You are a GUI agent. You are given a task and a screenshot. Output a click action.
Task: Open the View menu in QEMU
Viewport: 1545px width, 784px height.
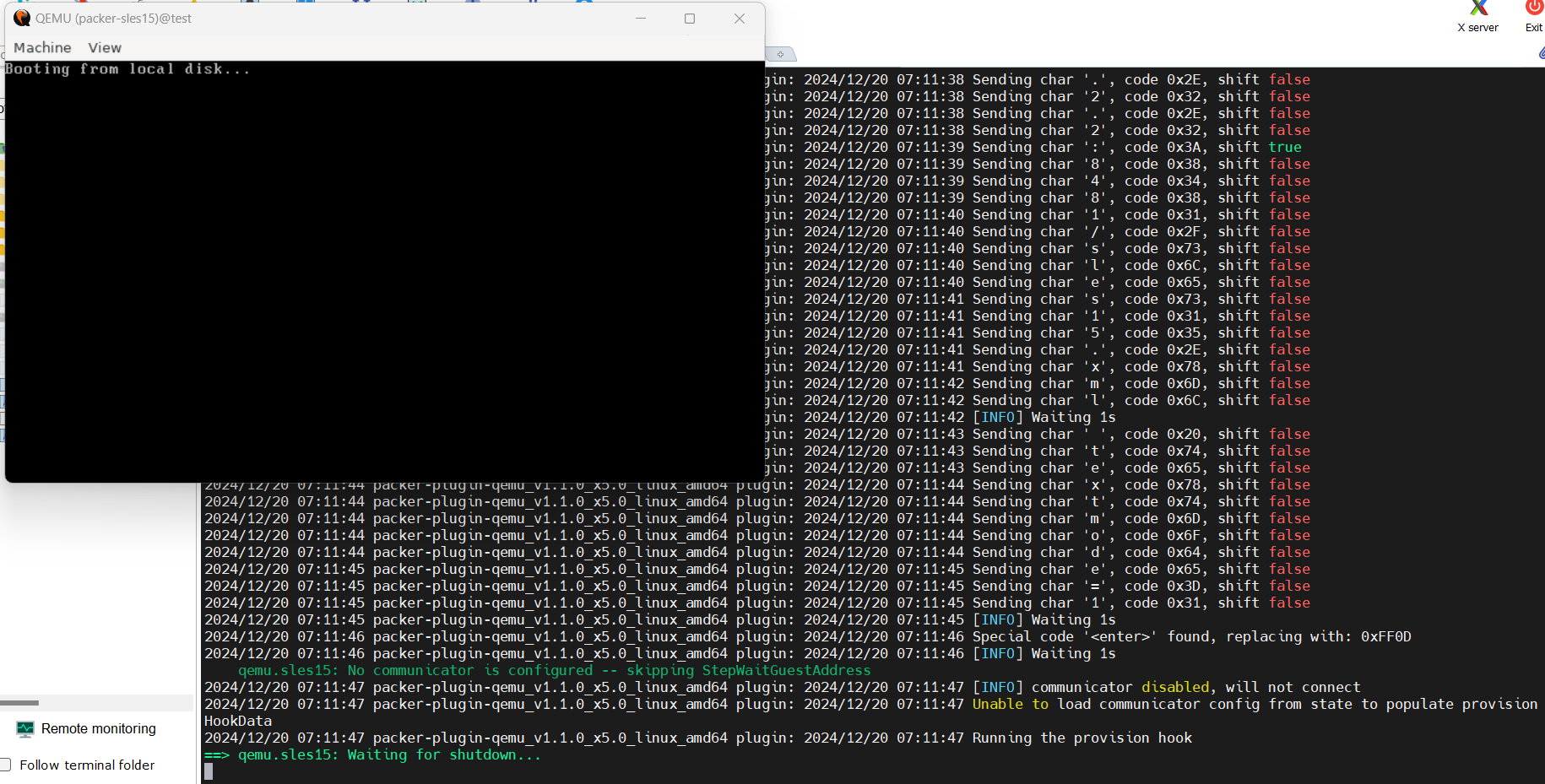pyautogui.click(x=105, y=48)
